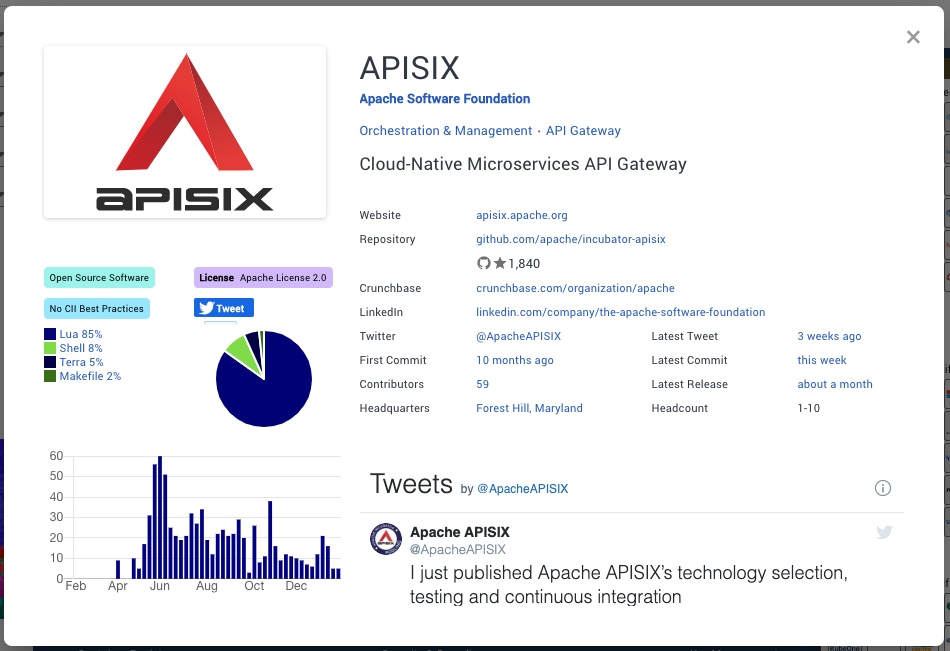
Task: Open @ApacheAPISIX in Tweets header
Action: point(523,489)
